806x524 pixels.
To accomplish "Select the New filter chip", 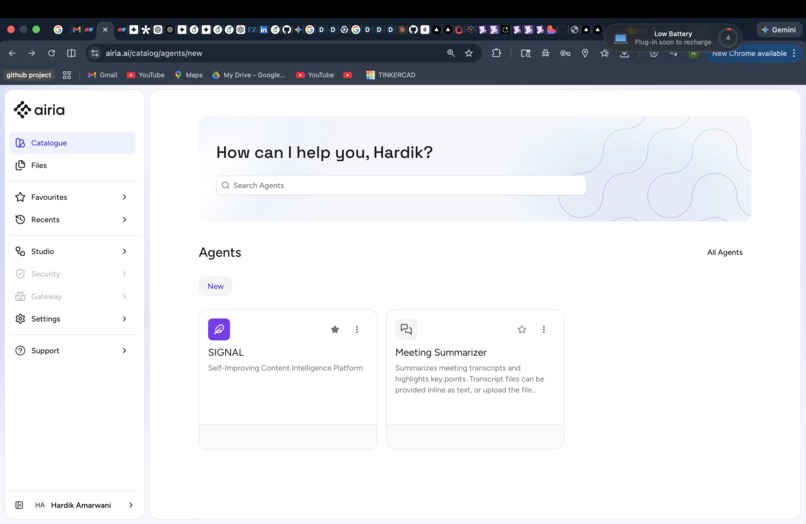I will (215, 286).
